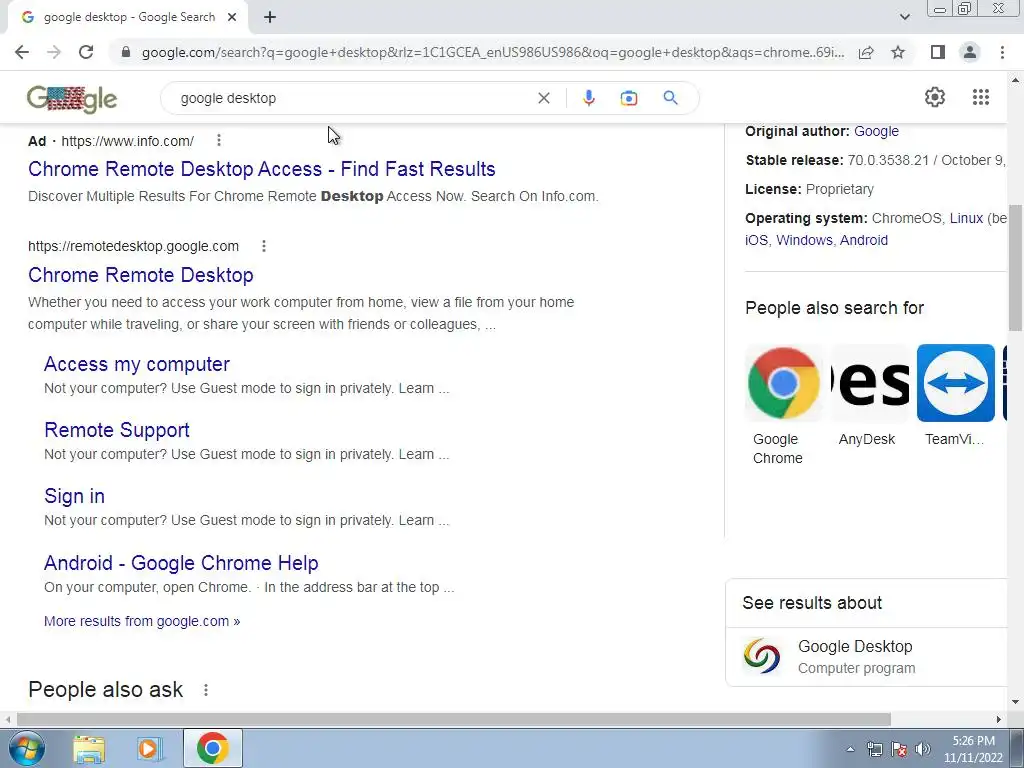Open options beside People also ask
The width and height of the screenshot is (1024, 768).
206,690
